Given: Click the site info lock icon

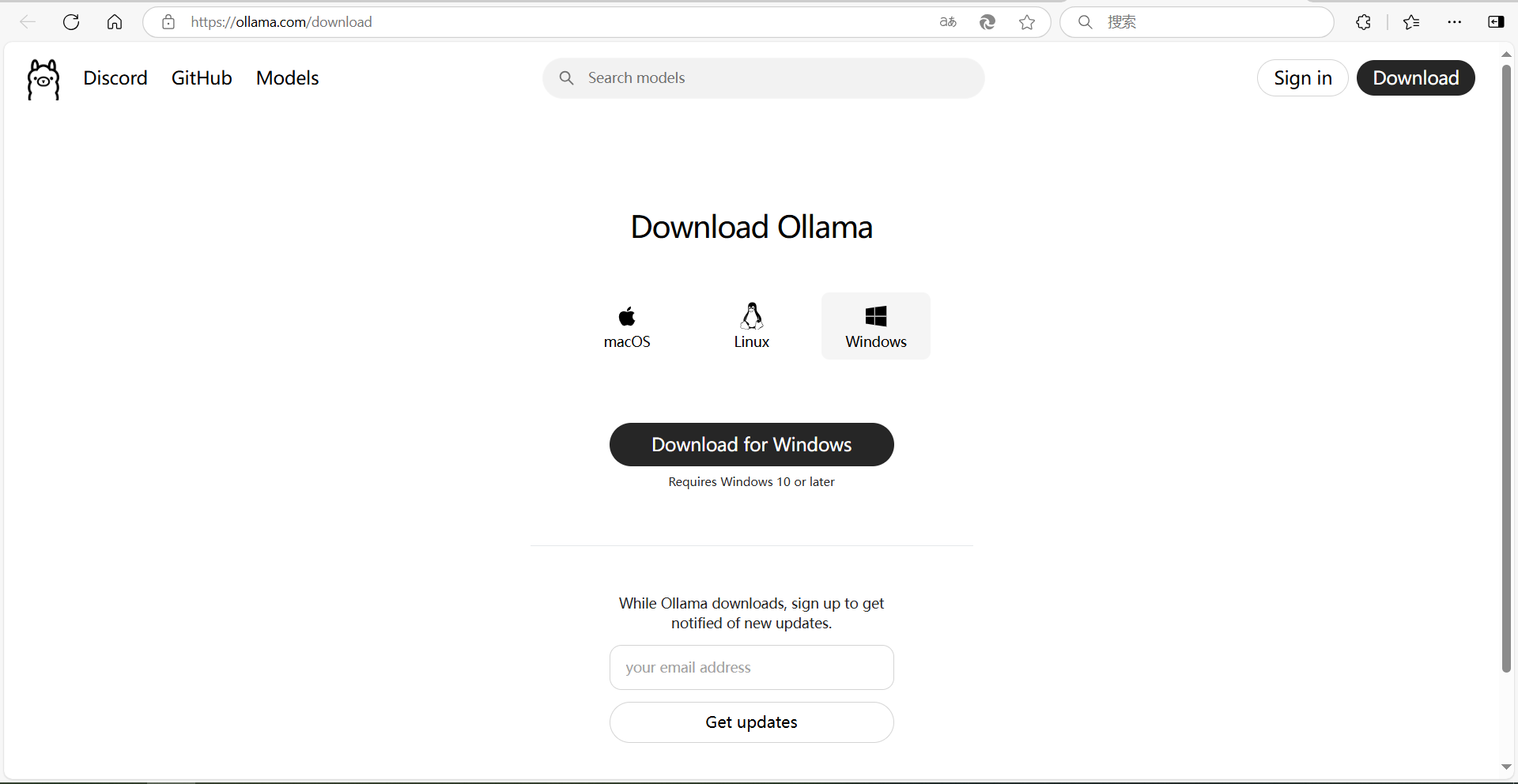Looking at the screenshot, I should click(x=168, y=22).
